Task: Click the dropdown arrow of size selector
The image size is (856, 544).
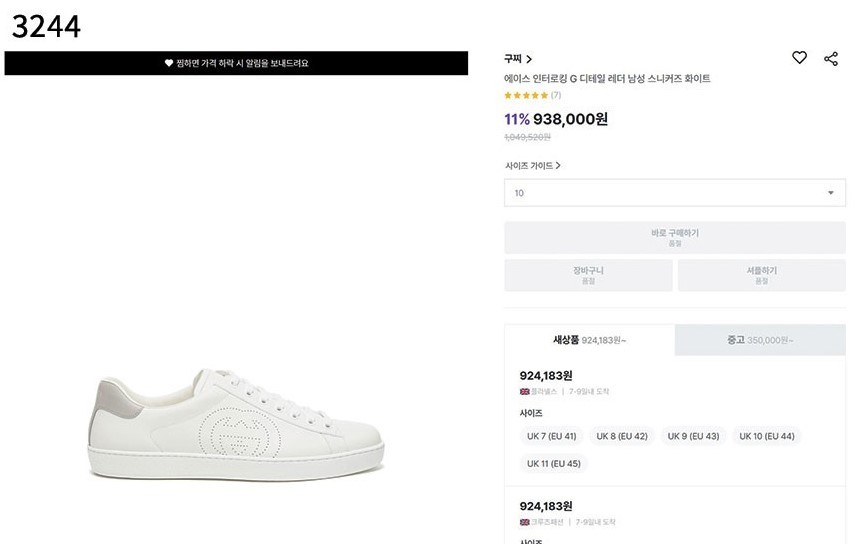Action: pos(831,193)
